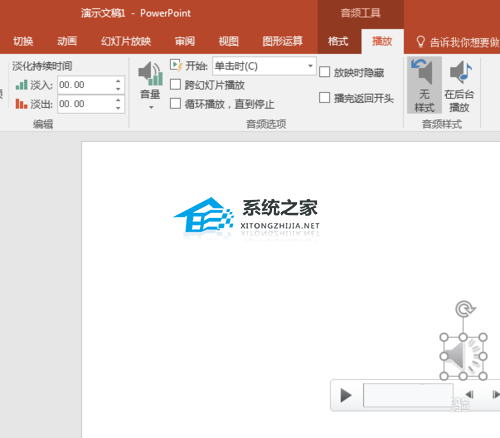Enable 循环播放，直到停止 checkbox

click(175, 104)
